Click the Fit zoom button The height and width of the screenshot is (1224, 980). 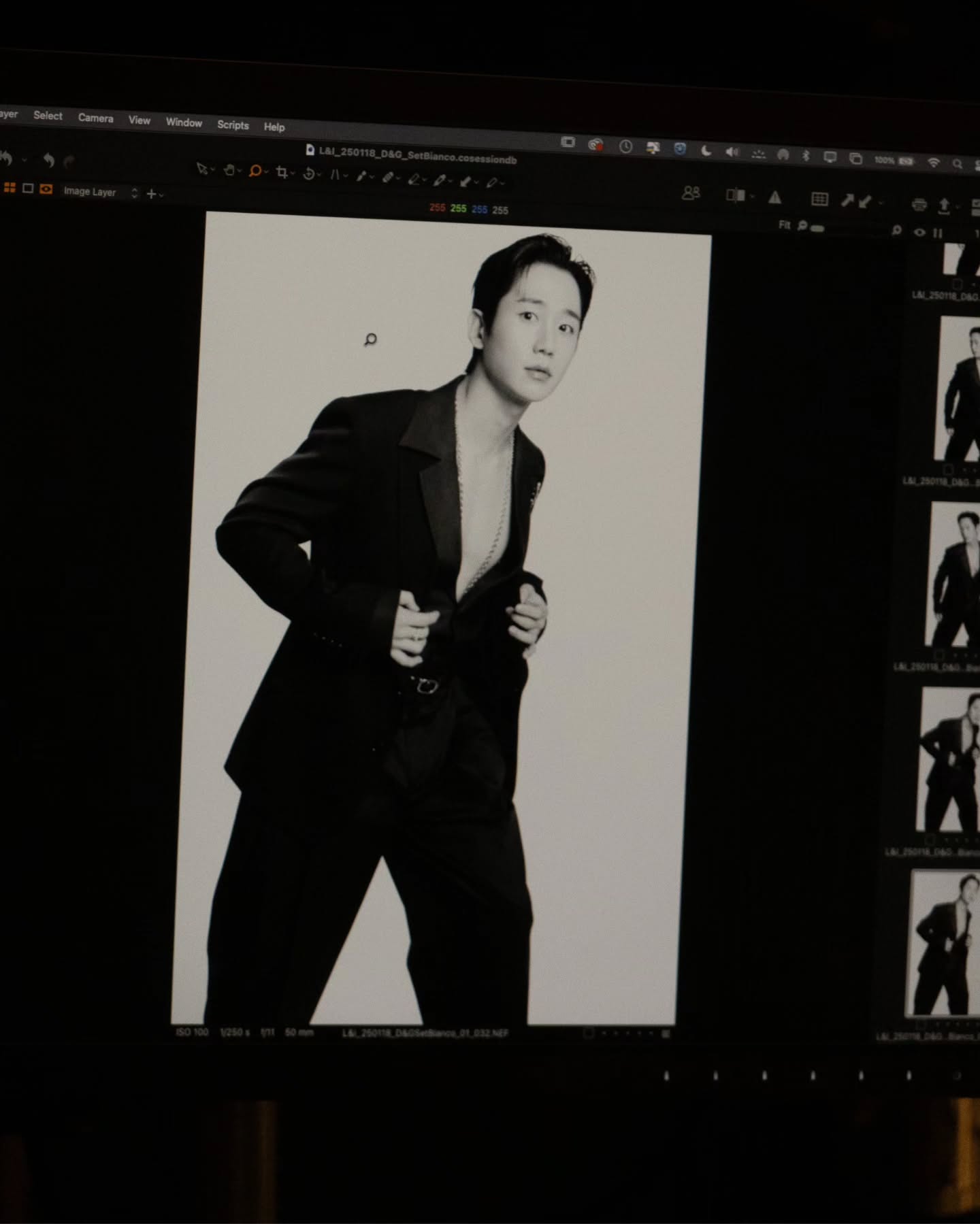click(x=784, y=225)
